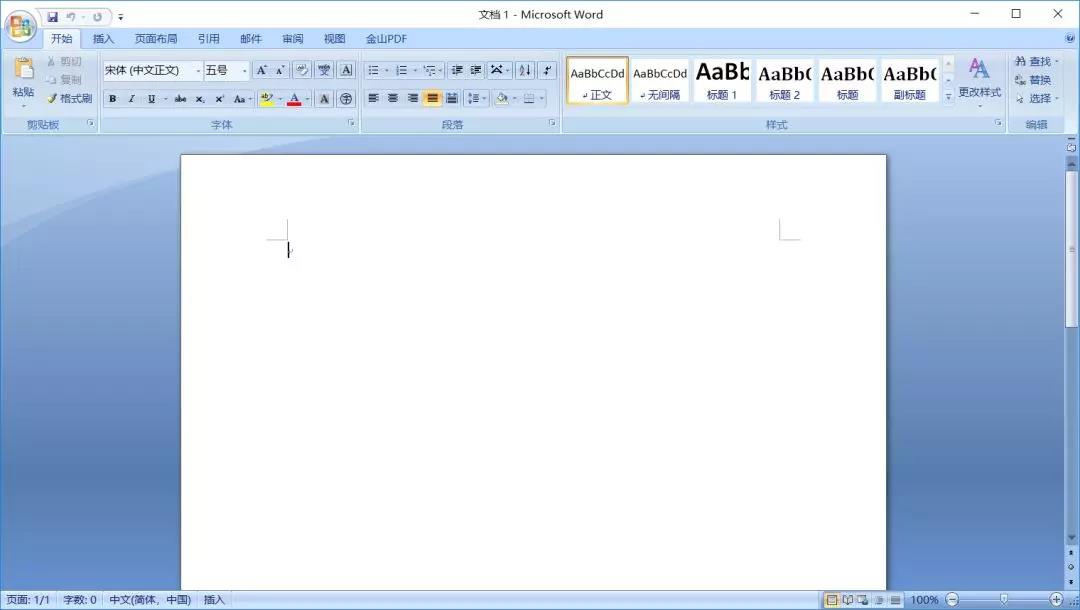1080x610 pixels.
Task: Open the font size dropdown
Action: pos(244,69)
